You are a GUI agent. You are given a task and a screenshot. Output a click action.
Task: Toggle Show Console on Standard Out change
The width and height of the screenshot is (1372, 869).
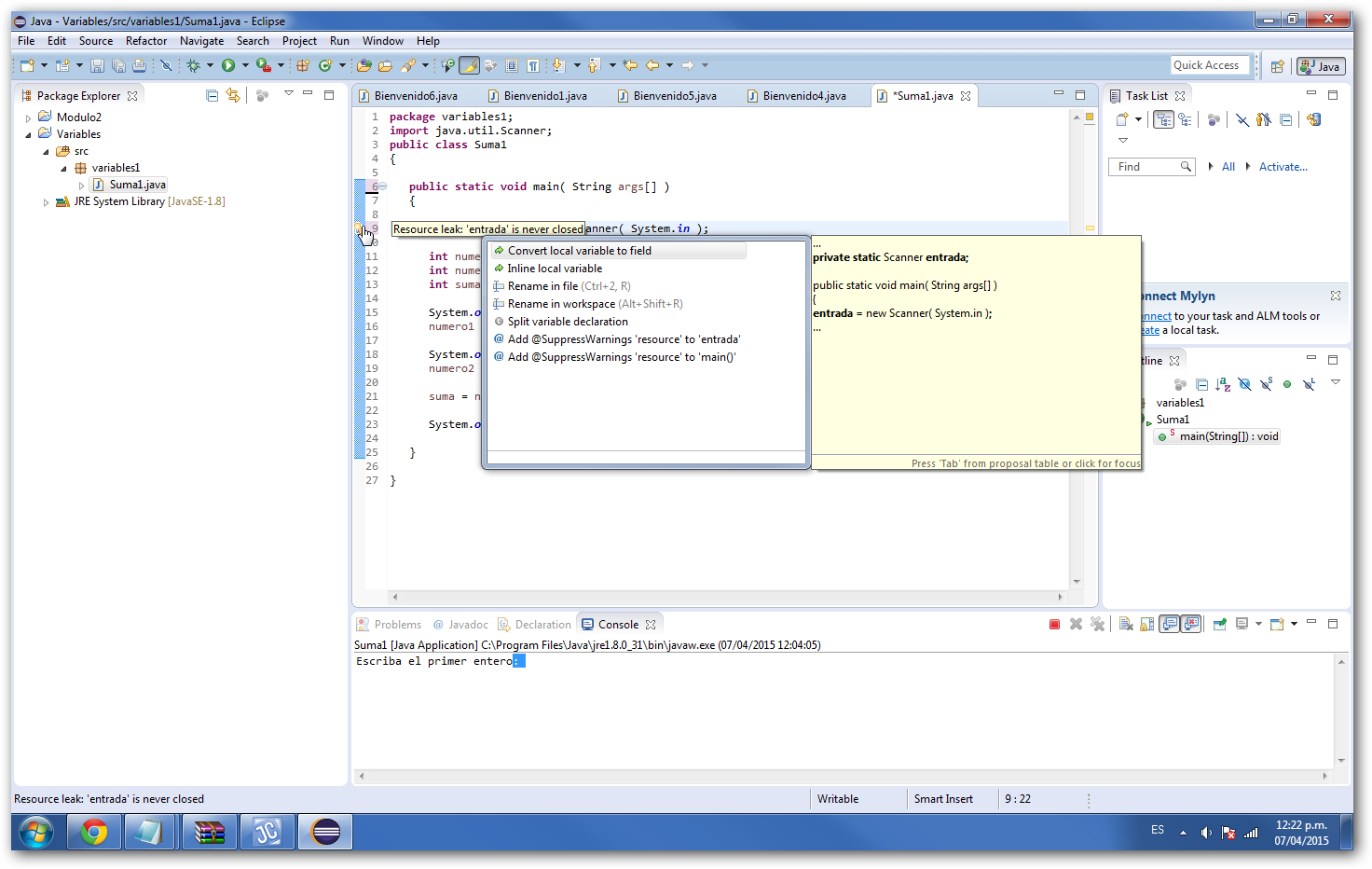click(x=1170, y=625)
